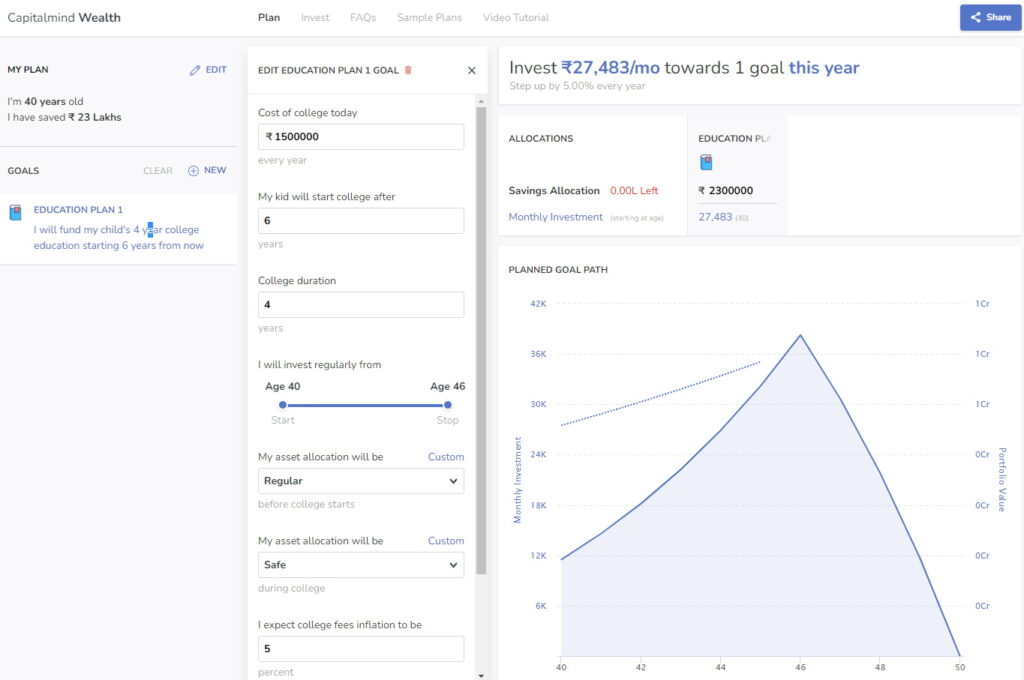Click the book icon beside Education Plan 1
The image size is (1024, 680).
(x=15, y=212)
